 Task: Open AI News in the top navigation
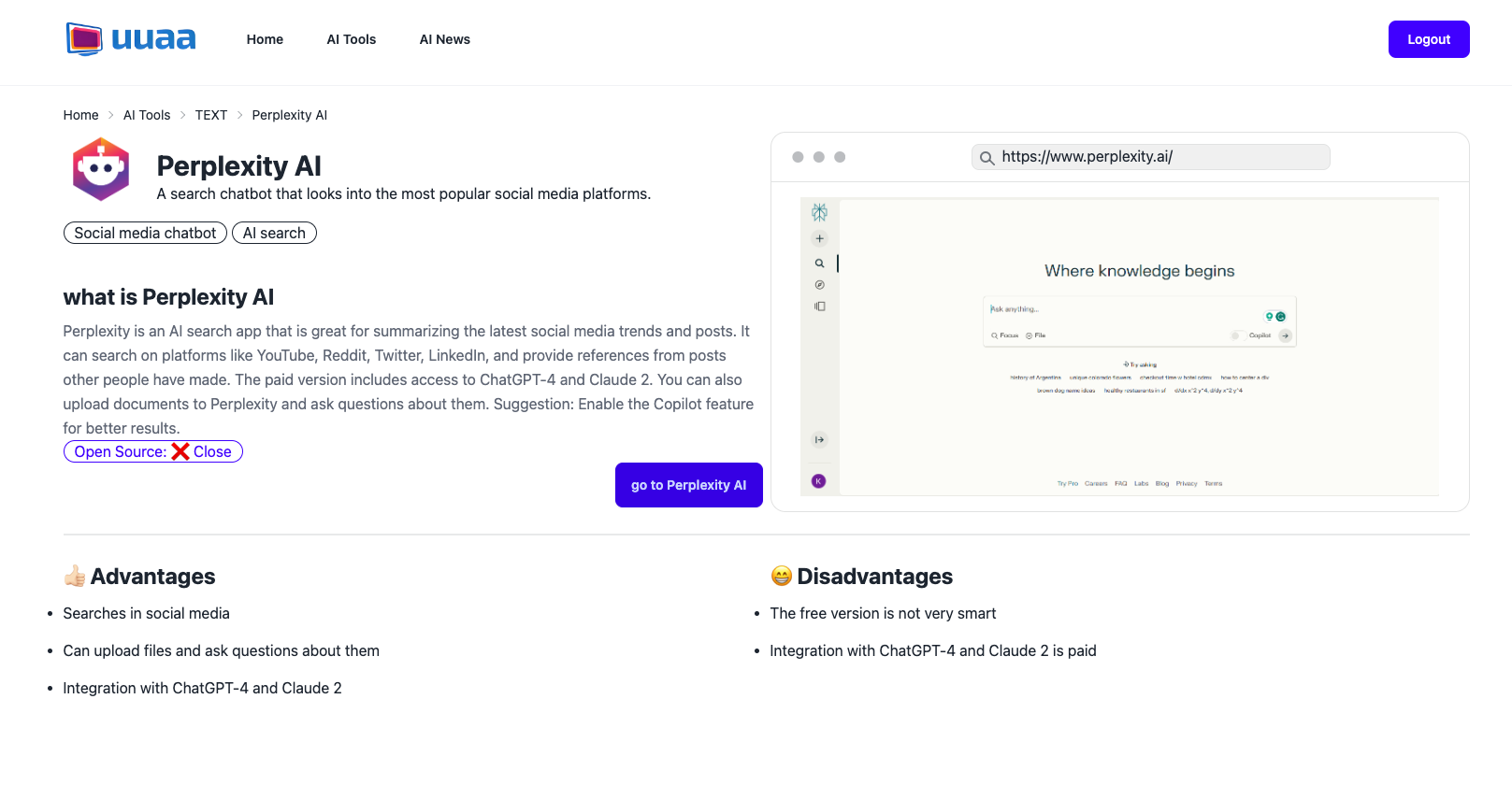[445, 39]
